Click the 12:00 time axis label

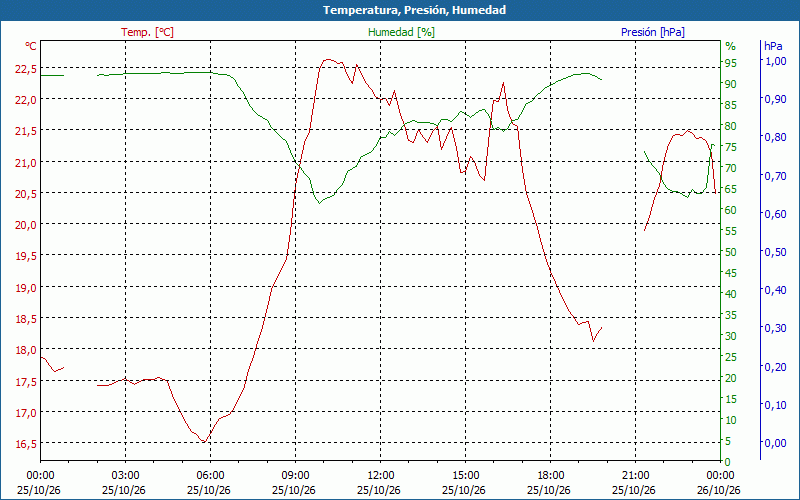tap(380, 476)
